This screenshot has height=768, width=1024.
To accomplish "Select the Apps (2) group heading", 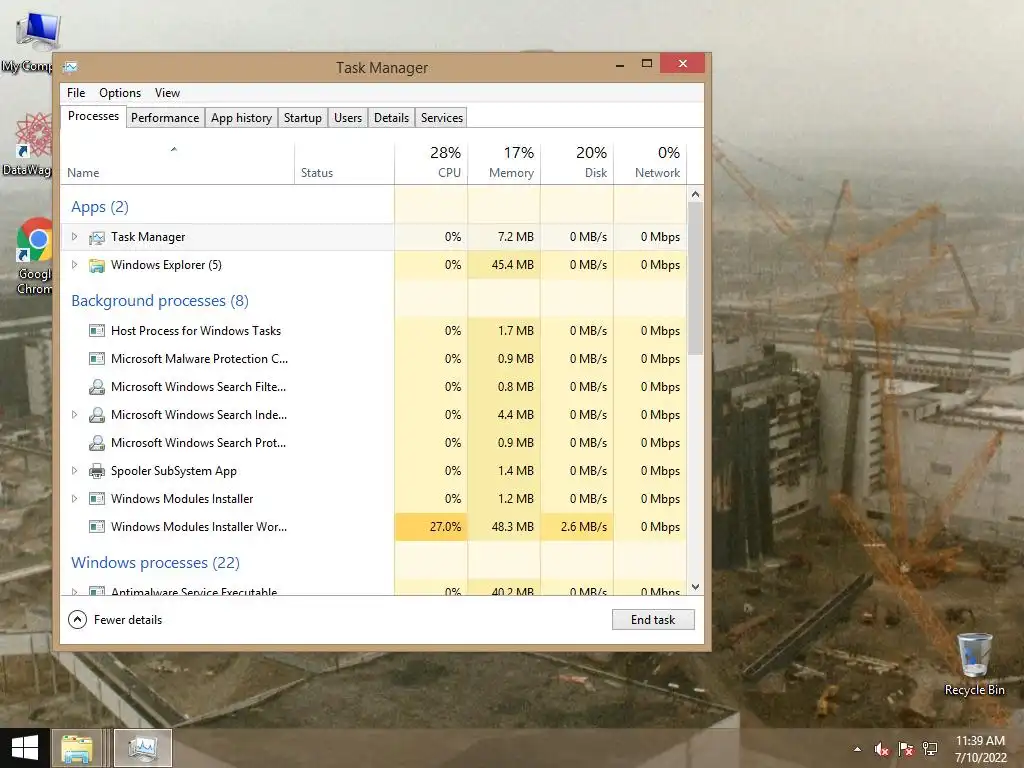I will tap(100, 207).
